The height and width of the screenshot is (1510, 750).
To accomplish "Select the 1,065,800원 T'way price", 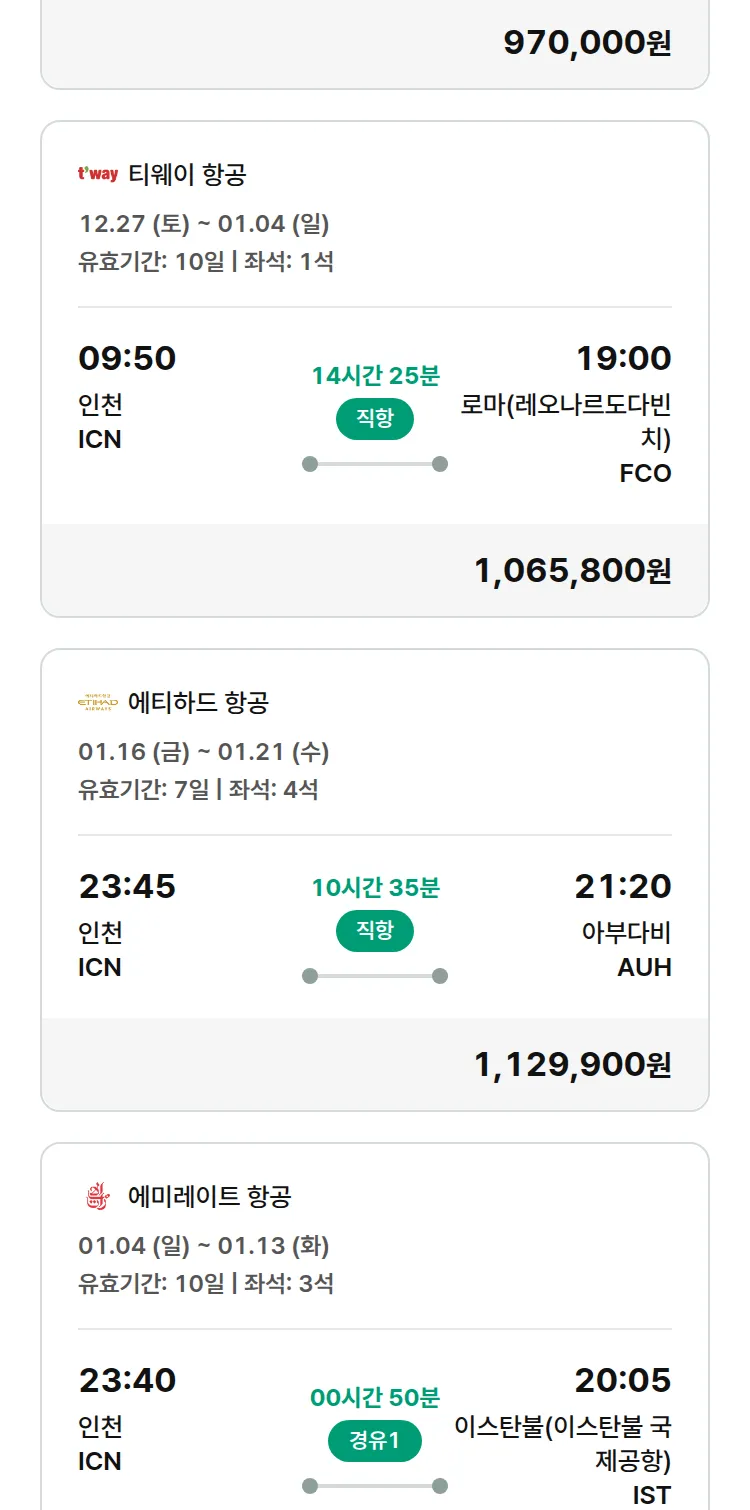I will tap(572, 571).
